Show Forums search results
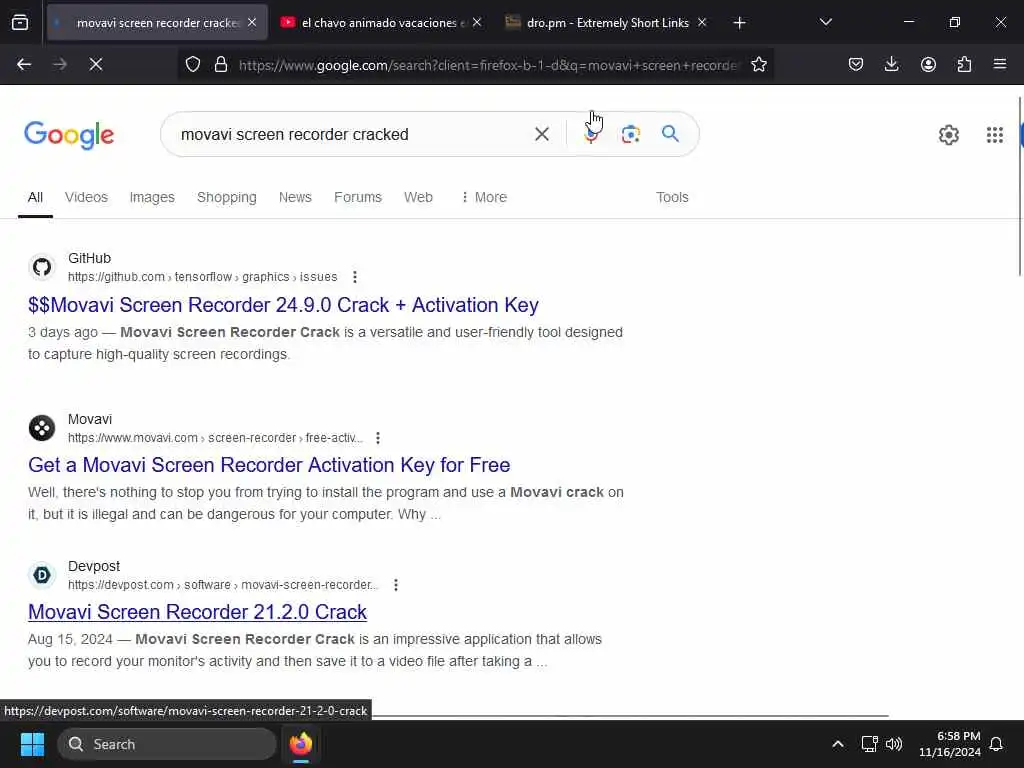1024x768 pixels. pyautogui.click(x=358, y=197)
